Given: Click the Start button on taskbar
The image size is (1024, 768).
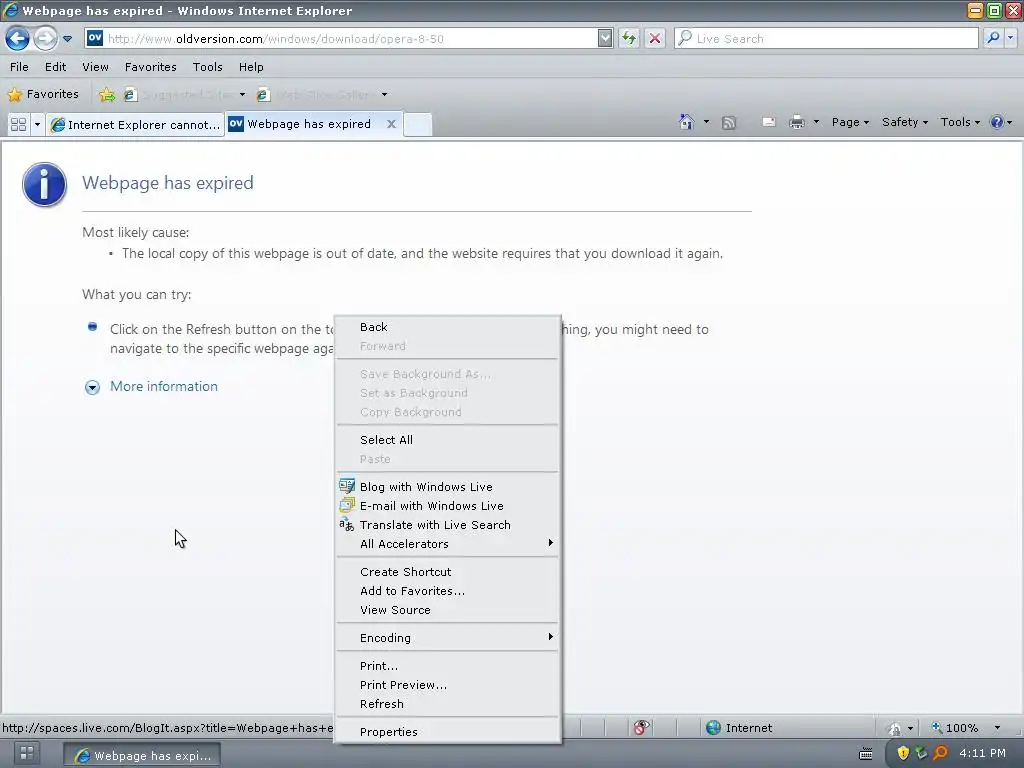Looking at the screenshot, I should (x=27, y=753).
